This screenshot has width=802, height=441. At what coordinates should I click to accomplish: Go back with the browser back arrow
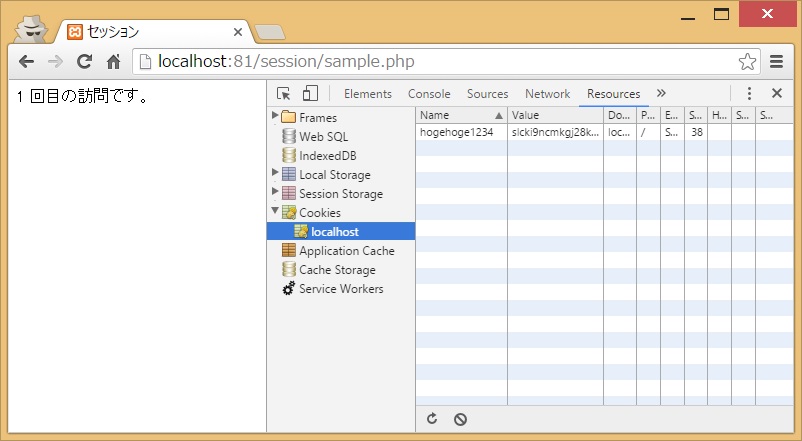tap(26, 62)
